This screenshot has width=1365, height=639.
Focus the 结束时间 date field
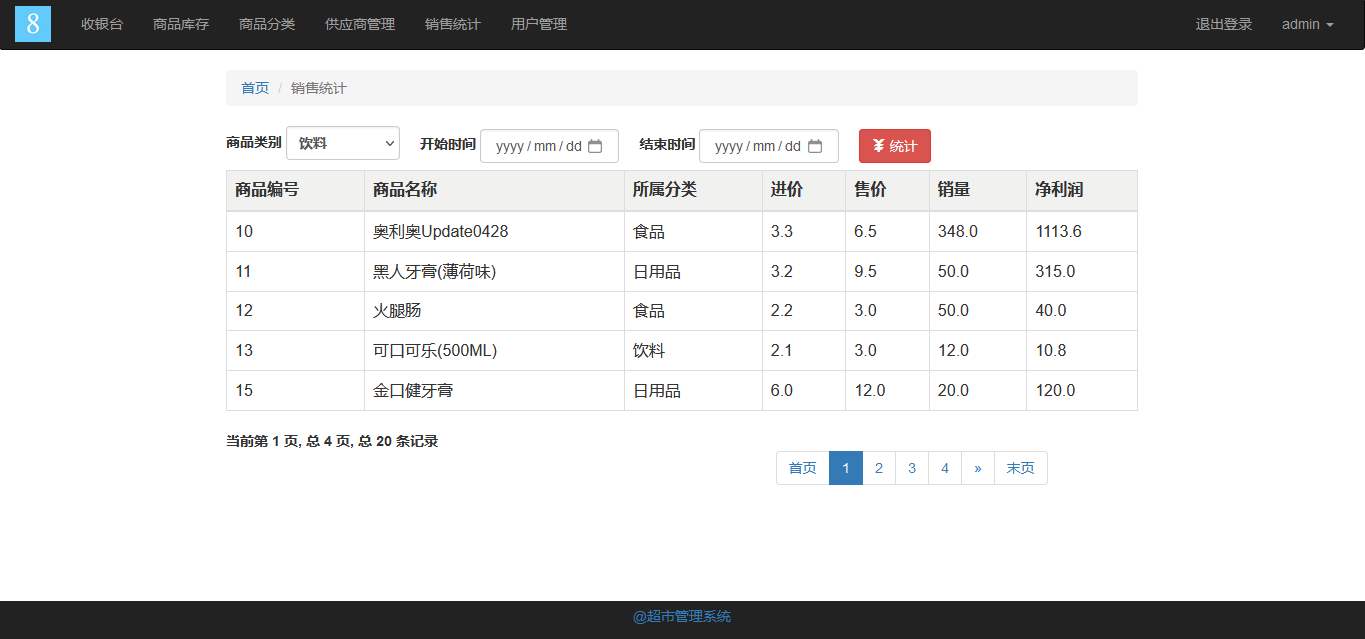pos(769,146)
